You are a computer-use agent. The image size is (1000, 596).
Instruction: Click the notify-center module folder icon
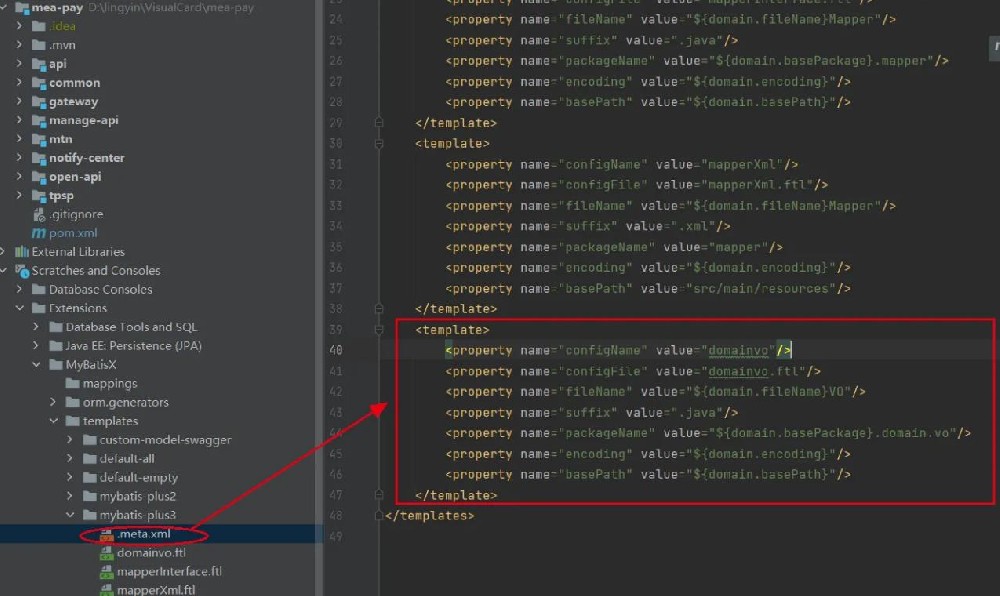pyautogui.click(x=39, y=158)
